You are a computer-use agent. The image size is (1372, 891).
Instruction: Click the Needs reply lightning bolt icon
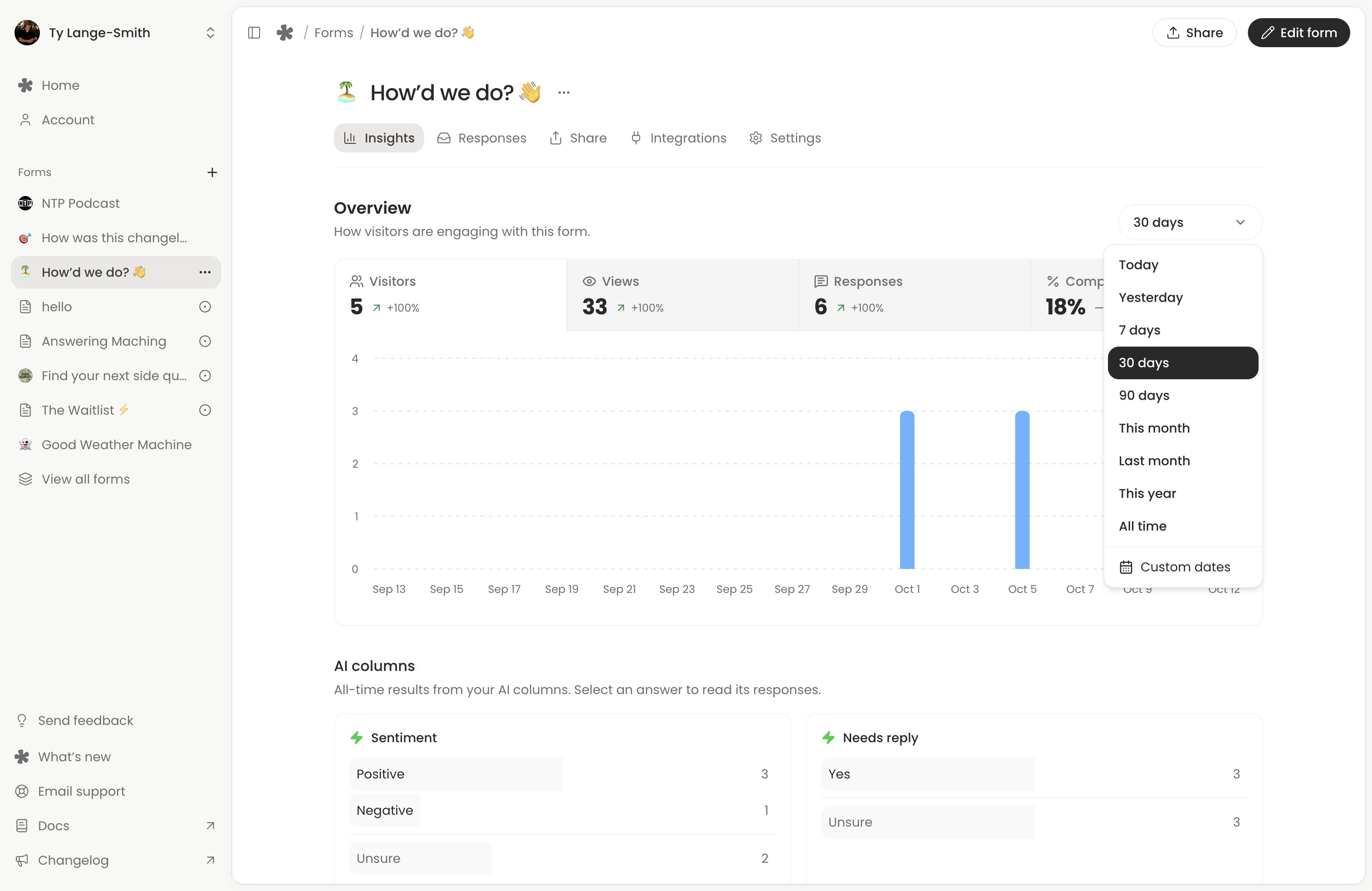[x=828, y=738]
